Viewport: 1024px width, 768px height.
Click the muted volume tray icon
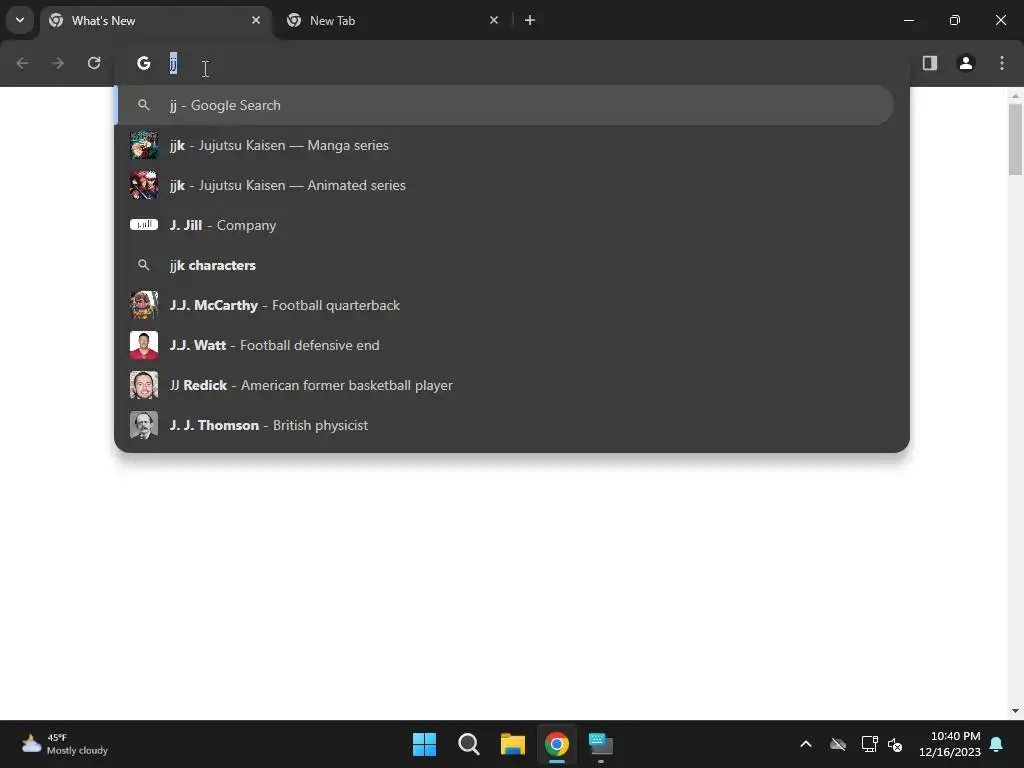pyautogui.click(x=895, y=744)
